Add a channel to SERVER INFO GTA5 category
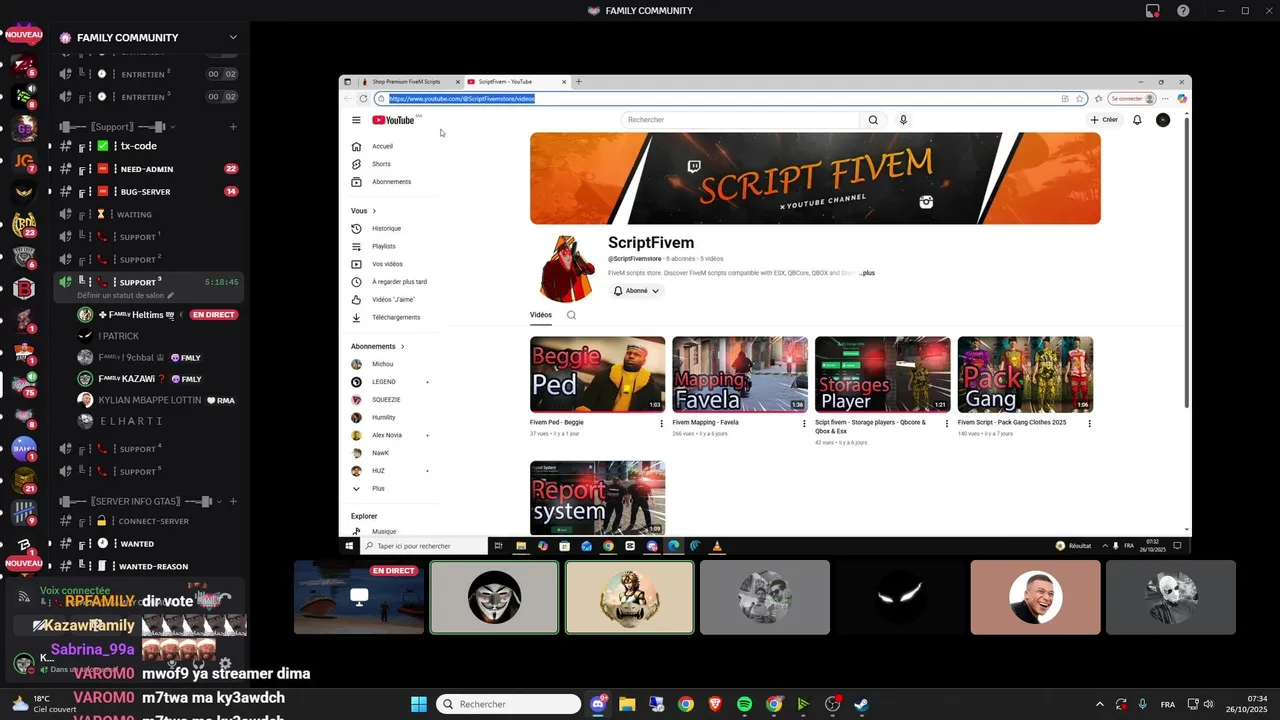 click(x=233, y=501)
